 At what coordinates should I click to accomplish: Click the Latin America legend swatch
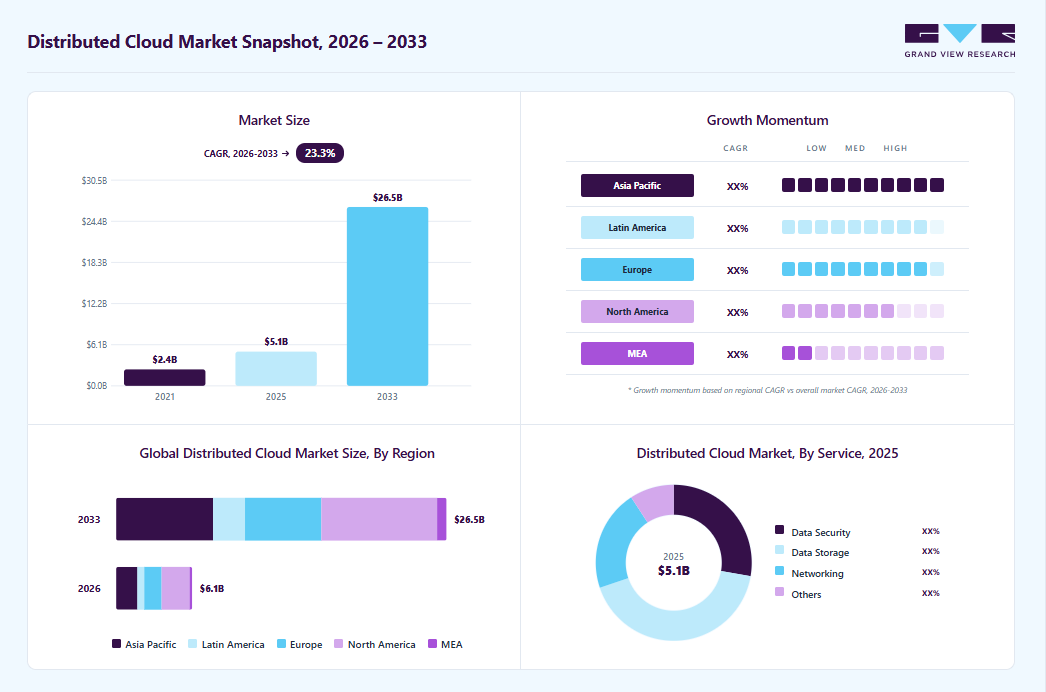point(193,644)
